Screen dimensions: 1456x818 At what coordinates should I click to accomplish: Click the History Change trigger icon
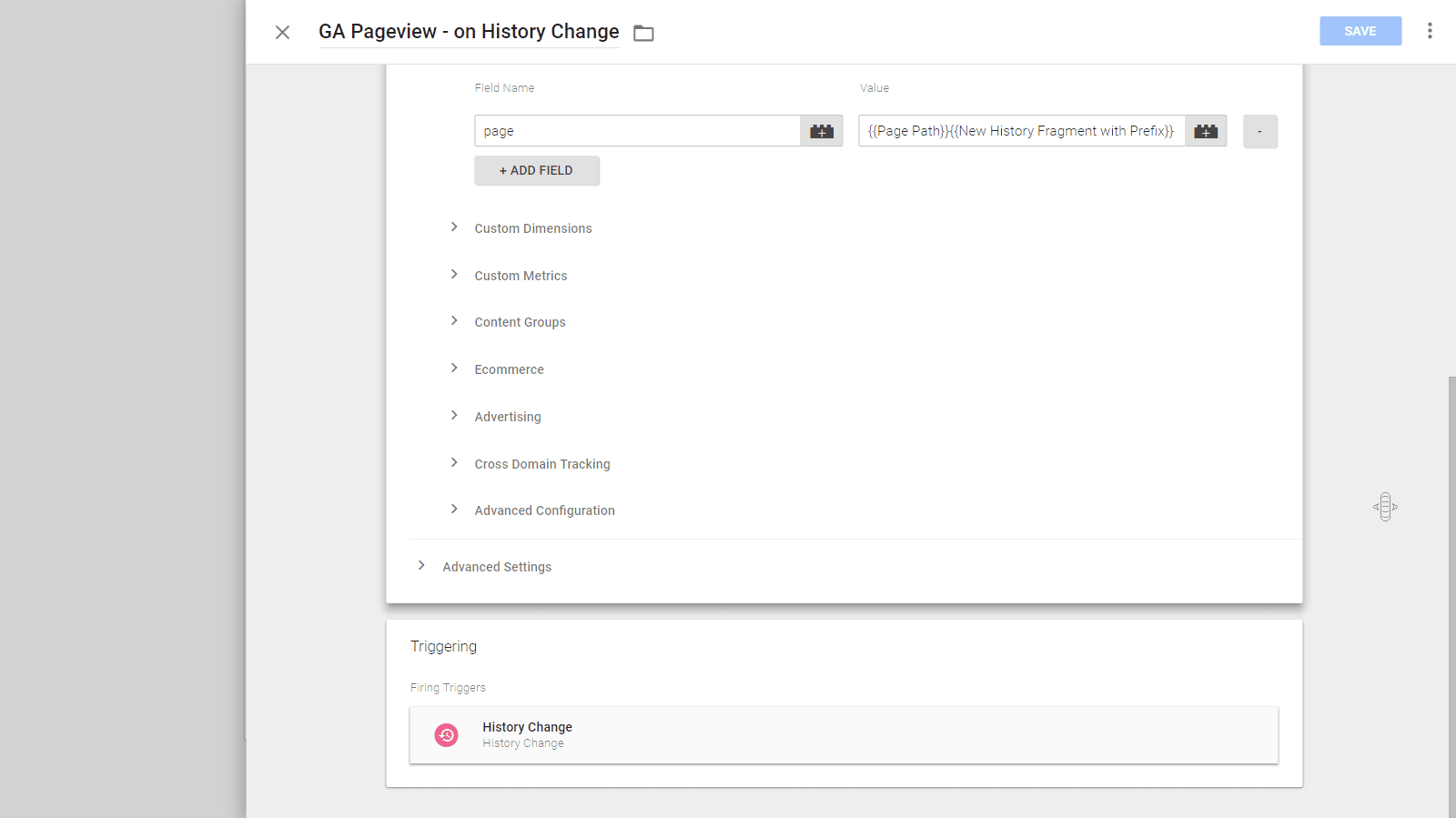446,735
